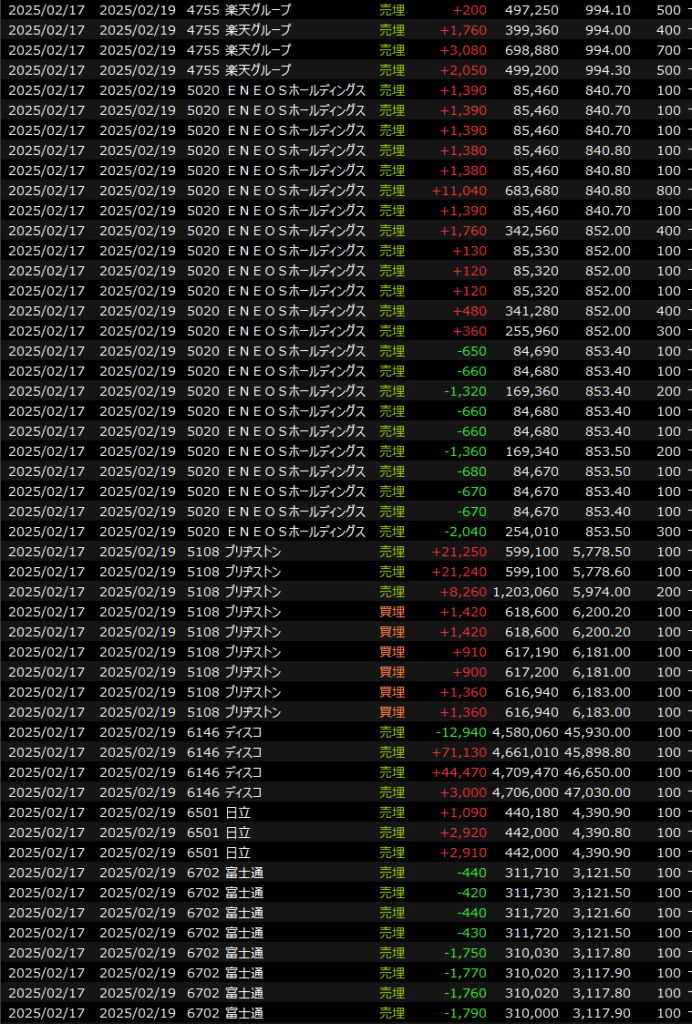Click the 買埋 row with profit +900

tap(392, 671)
